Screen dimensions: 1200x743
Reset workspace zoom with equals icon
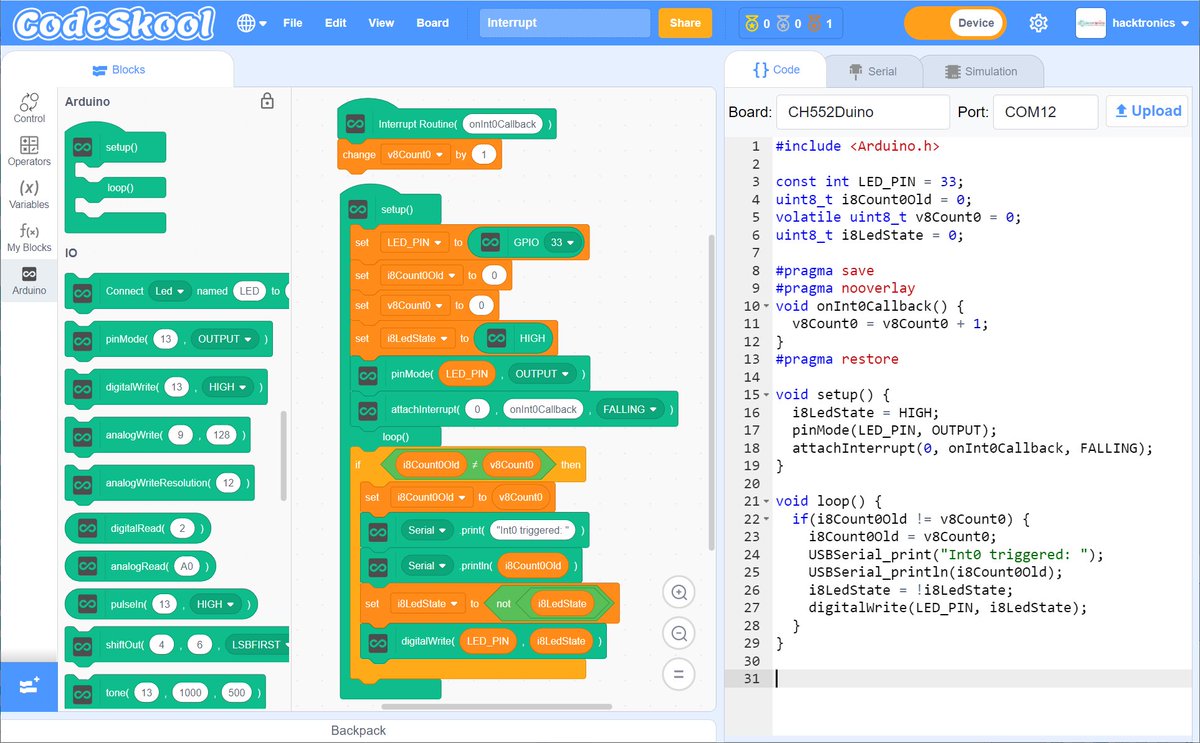(x=679, y=673)
